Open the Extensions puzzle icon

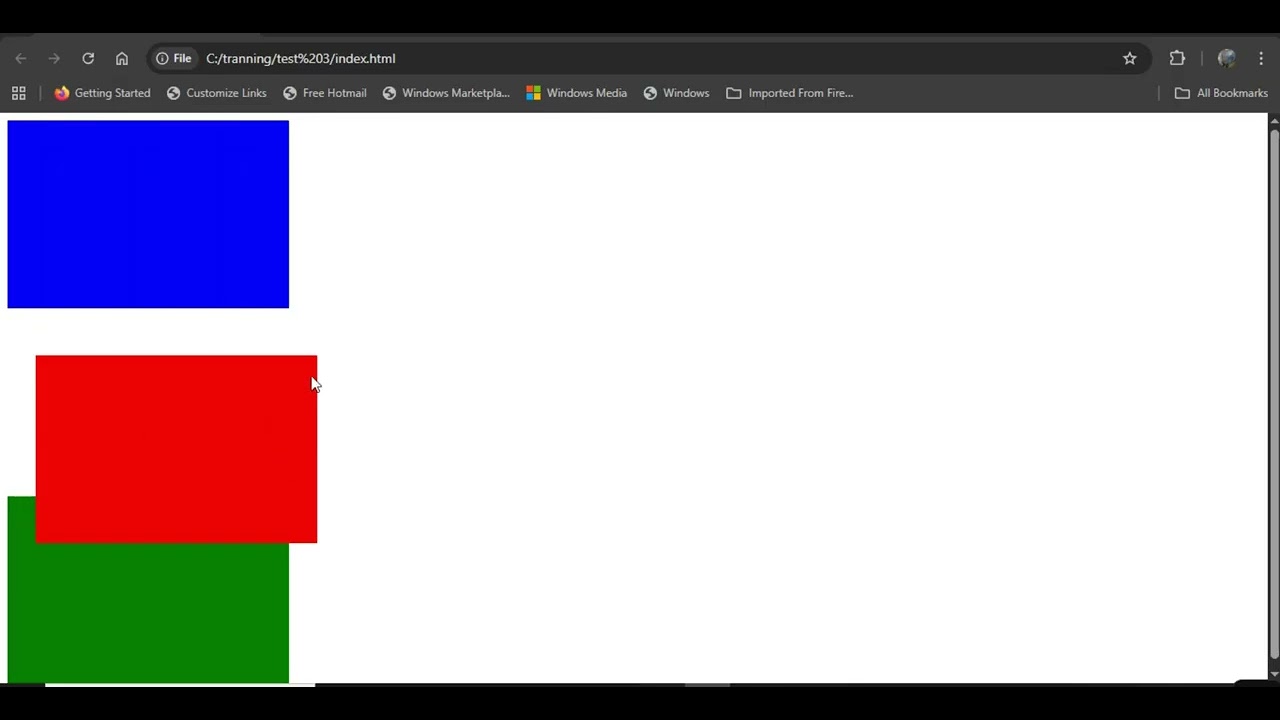pos(1177,58)
